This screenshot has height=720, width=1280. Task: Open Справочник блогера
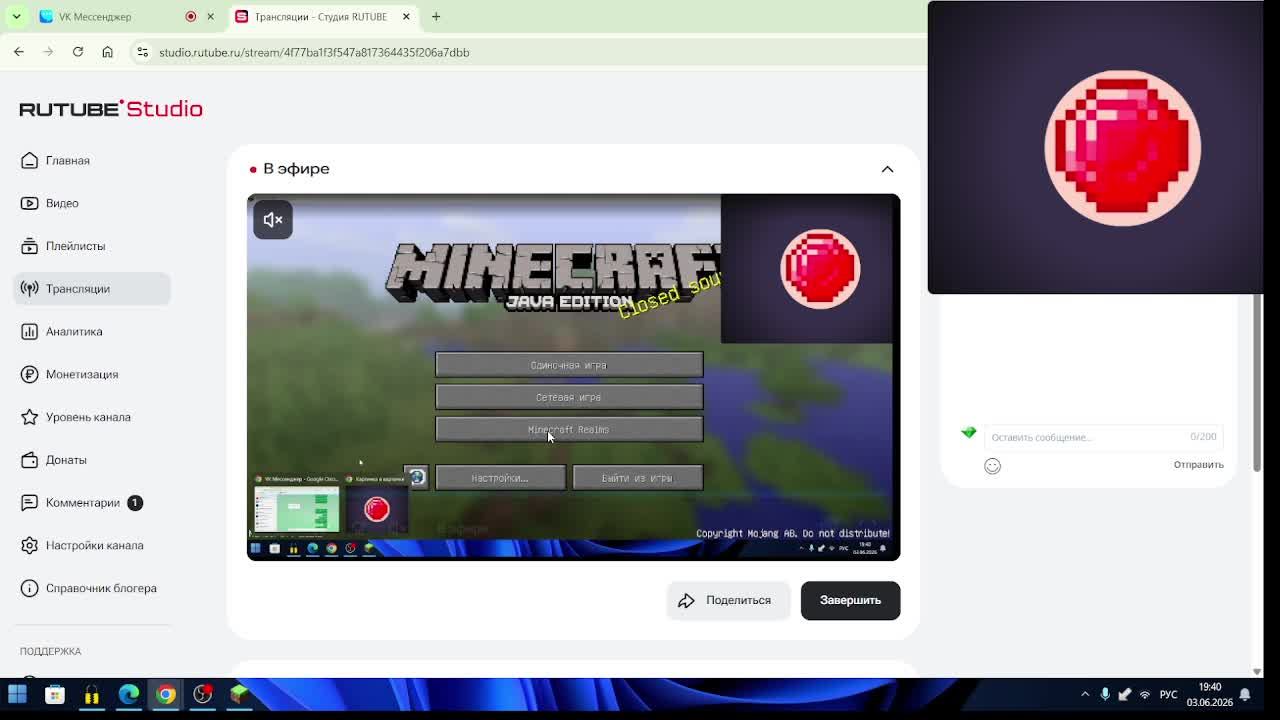[92, 588]
